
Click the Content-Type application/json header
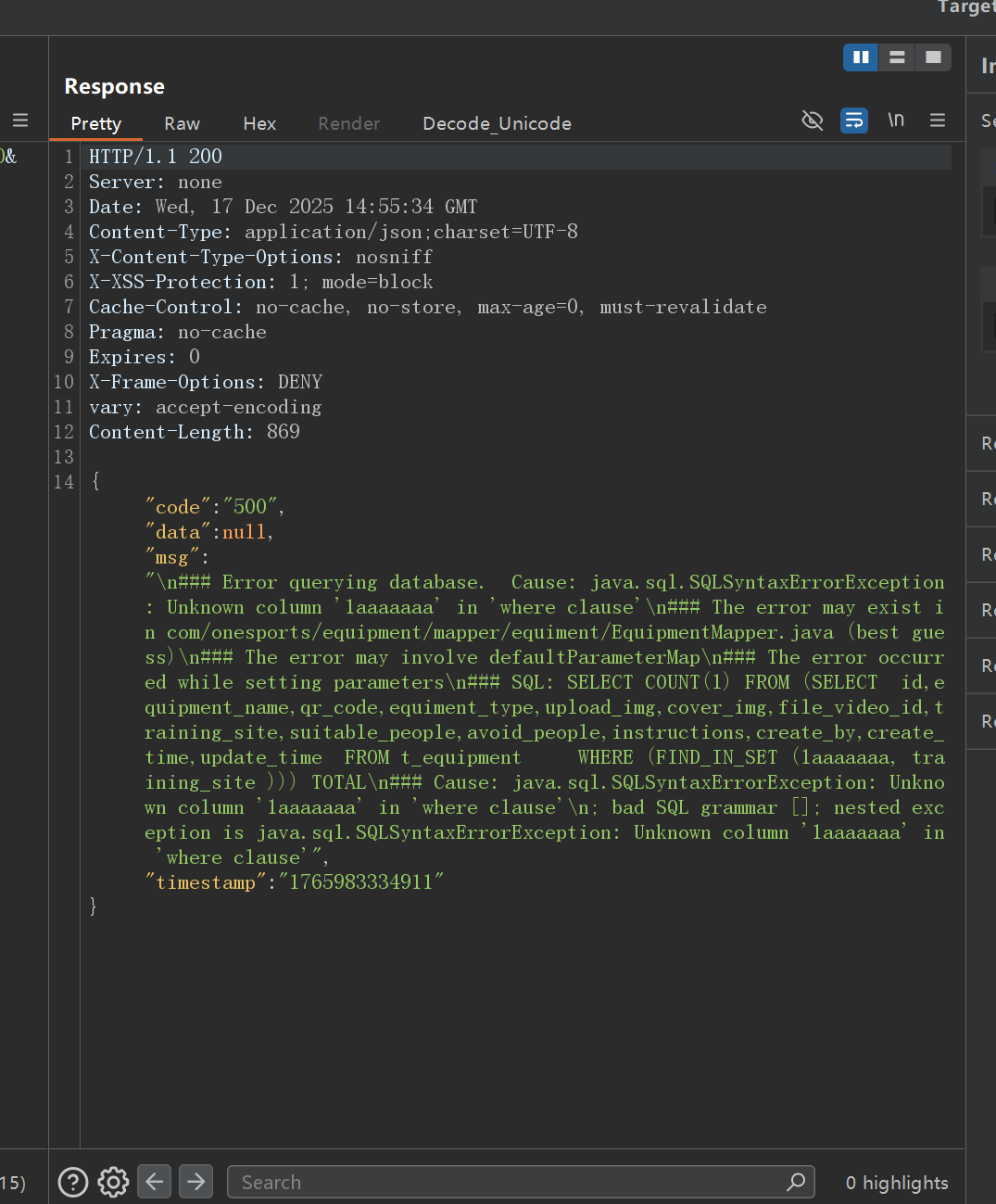coord(334,232)
